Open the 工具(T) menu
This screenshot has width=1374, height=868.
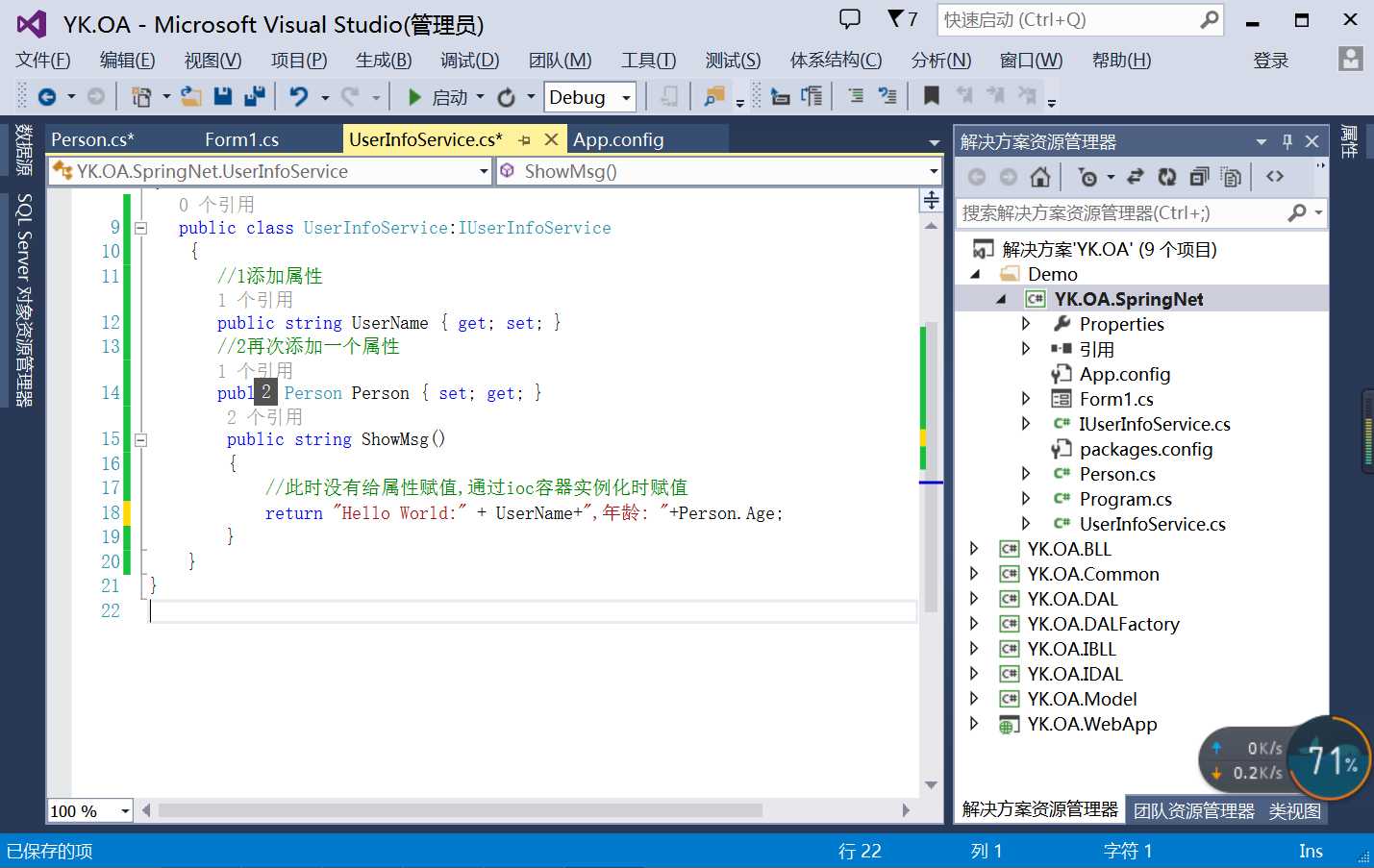click(649, 61)
